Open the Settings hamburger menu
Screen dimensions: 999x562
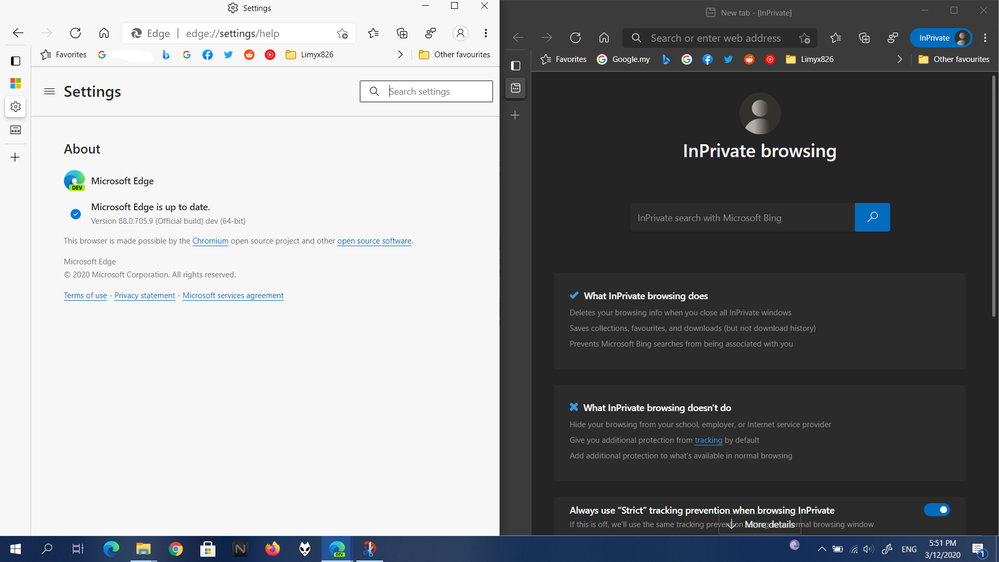[49, 92]
